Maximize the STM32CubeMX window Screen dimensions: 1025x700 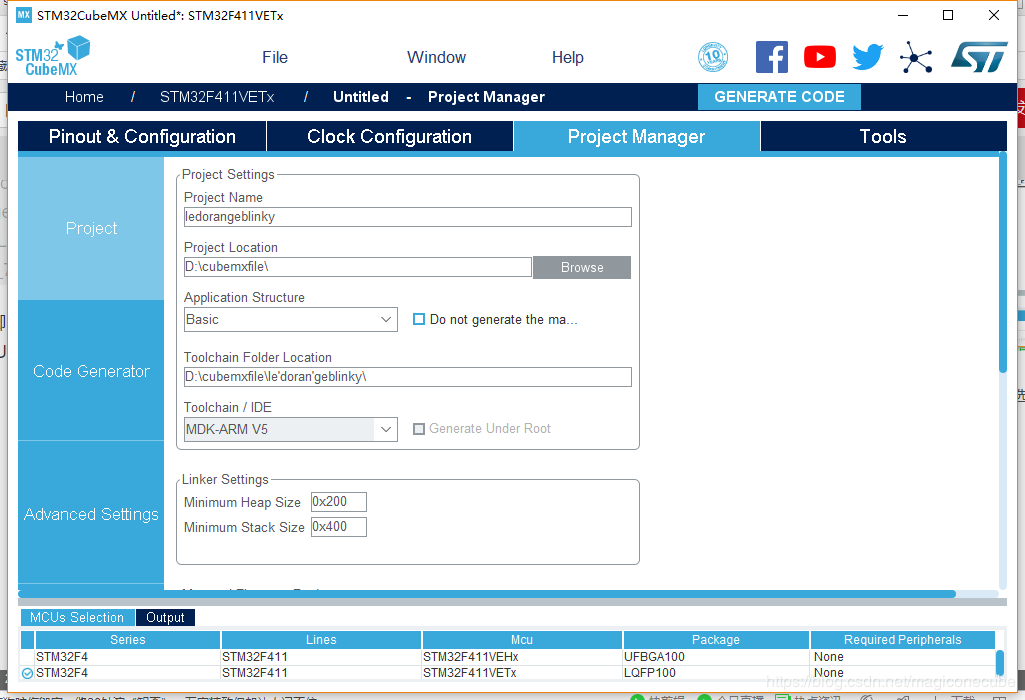948,15
